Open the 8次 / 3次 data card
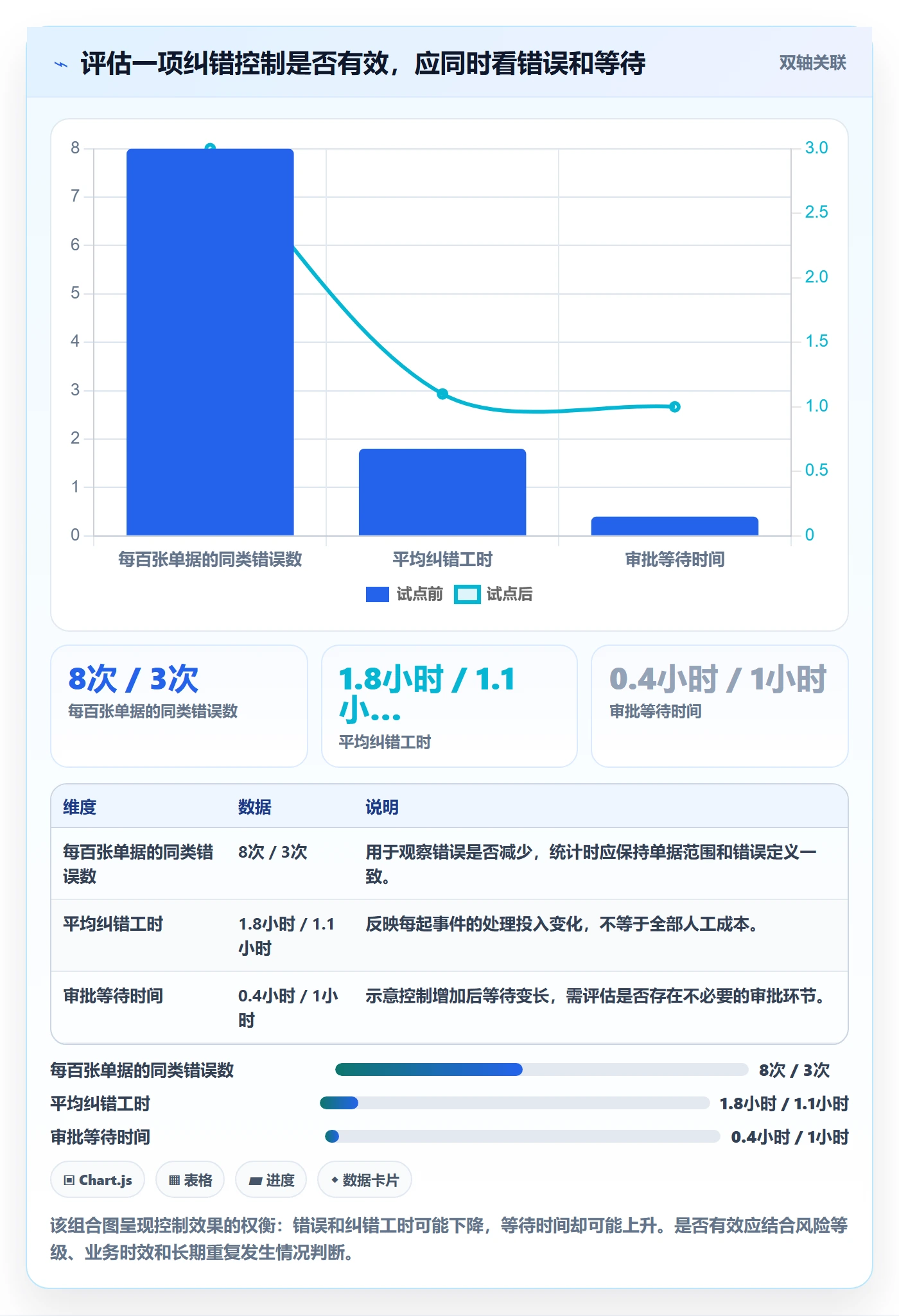Screen dimensions: 899x1316 pos(179,706)
